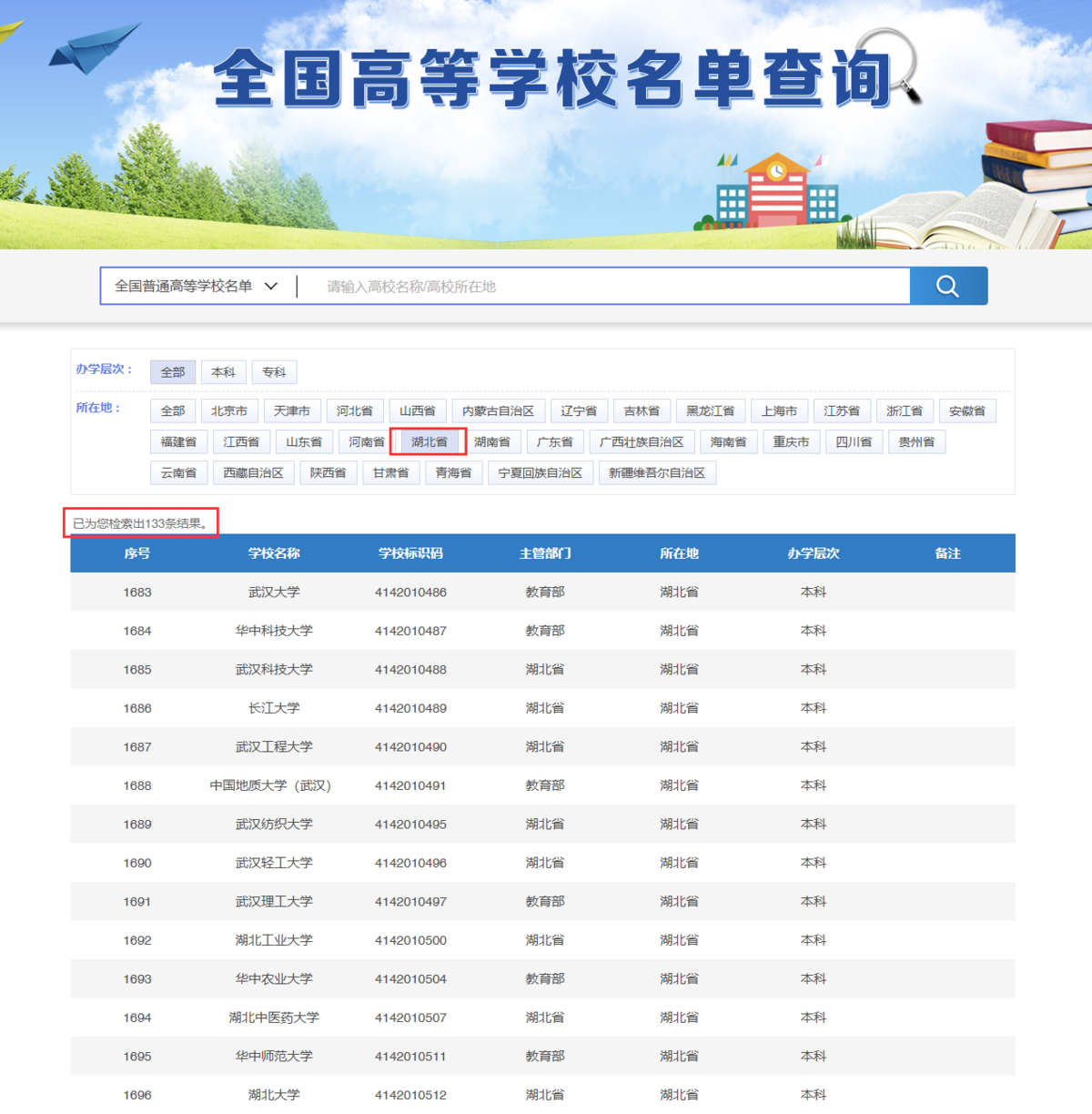Click the 序号 column header
The image size is (1092, 1114).
[x=137, y=553]
